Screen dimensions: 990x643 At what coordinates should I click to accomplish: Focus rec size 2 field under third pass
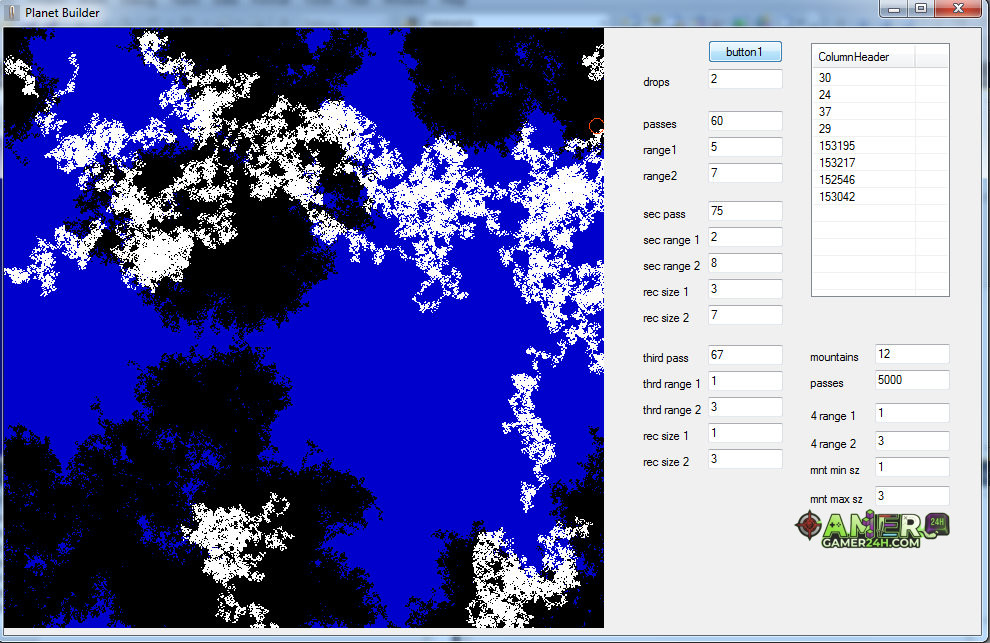coord(745,459)
